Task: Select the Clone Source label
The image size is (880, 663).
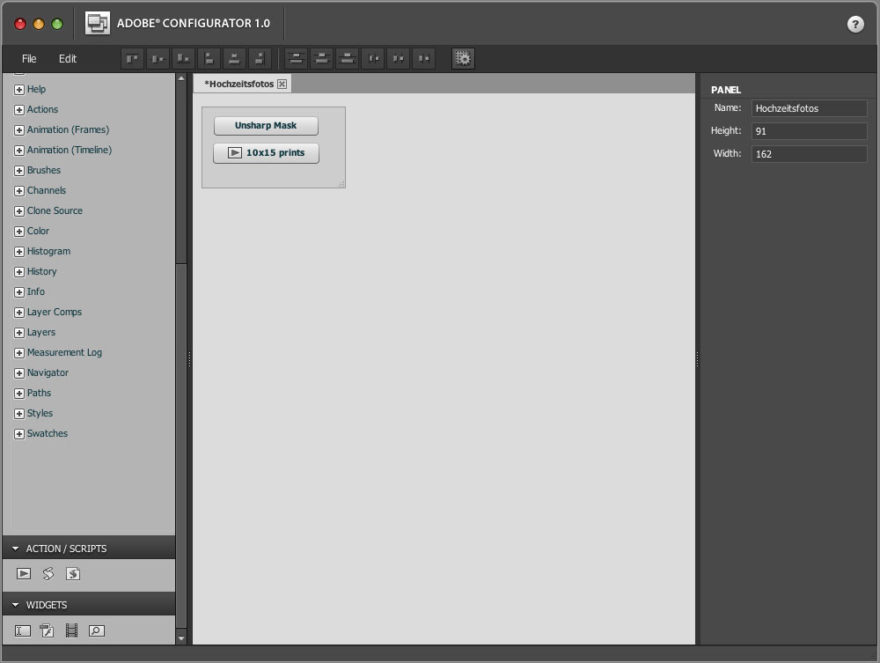Action: [54, 211]
